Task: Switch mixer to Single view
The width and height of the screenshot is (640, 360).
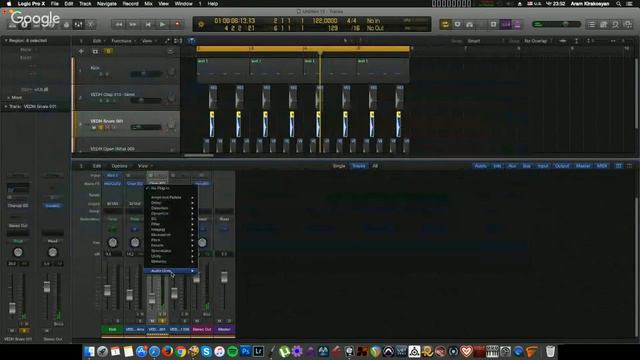Action: click(339, 166)
